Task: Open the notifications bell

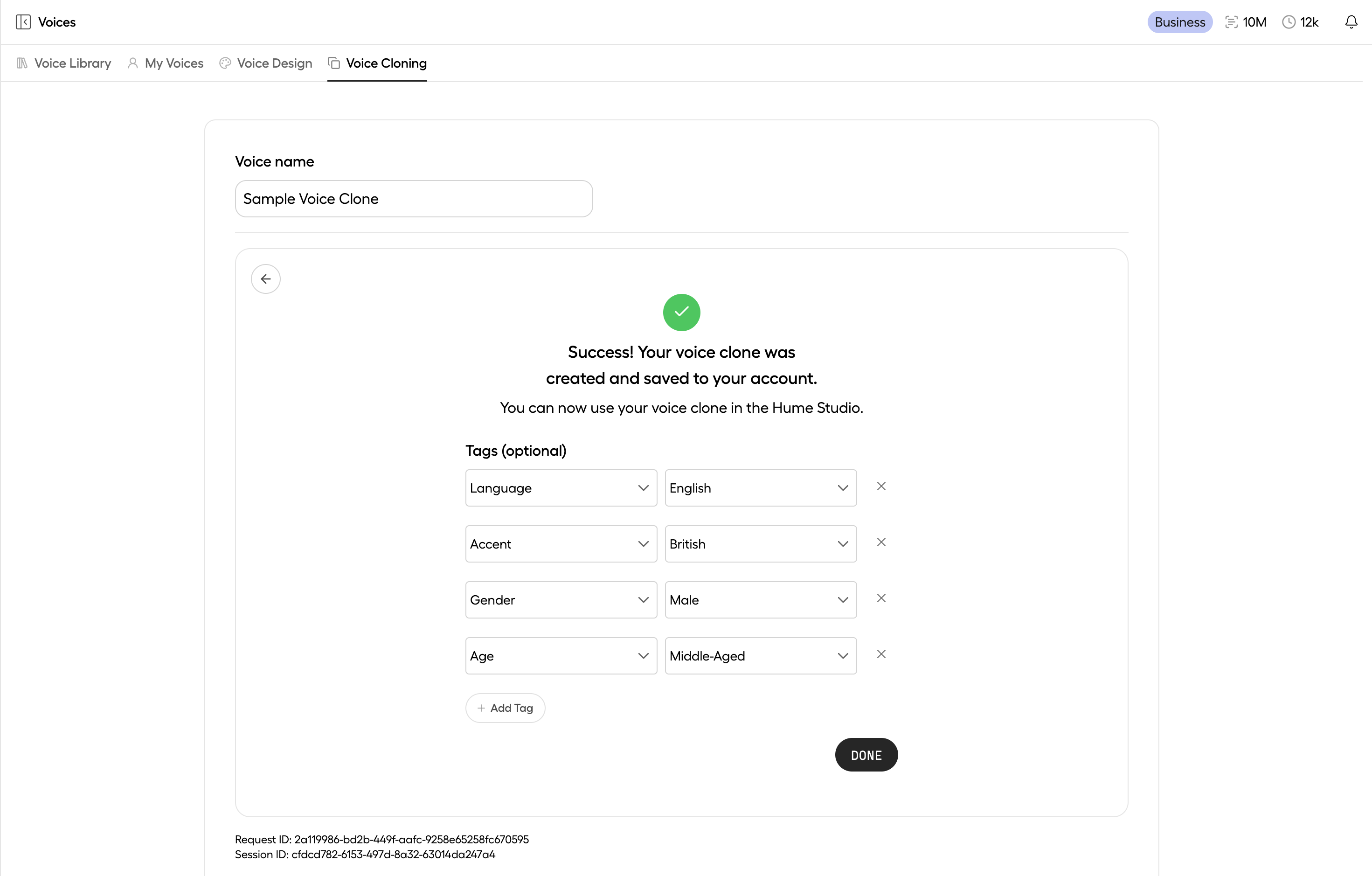Action: 1351,22
